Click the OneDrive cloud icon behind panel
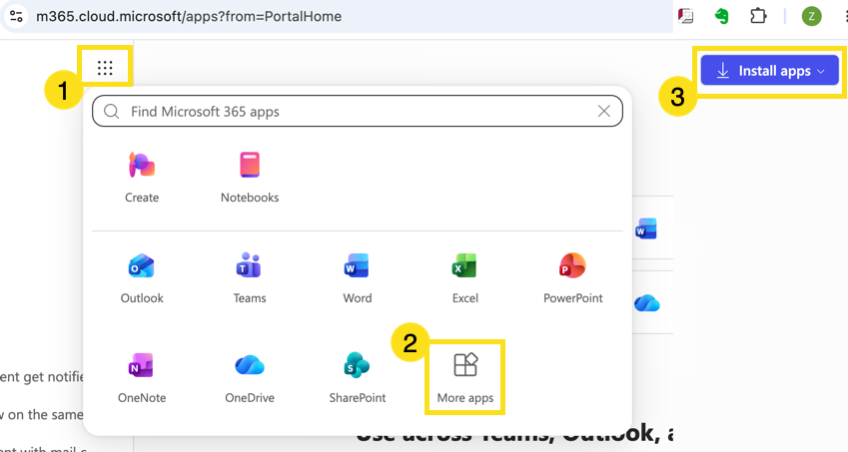Viewport: 848px width, 452px height. [647, 303]
